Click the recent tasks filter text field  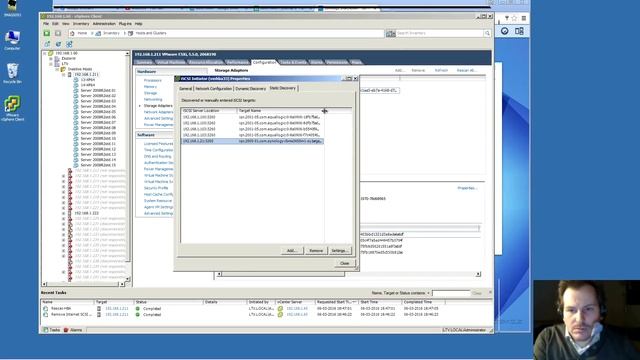[451, 293]
